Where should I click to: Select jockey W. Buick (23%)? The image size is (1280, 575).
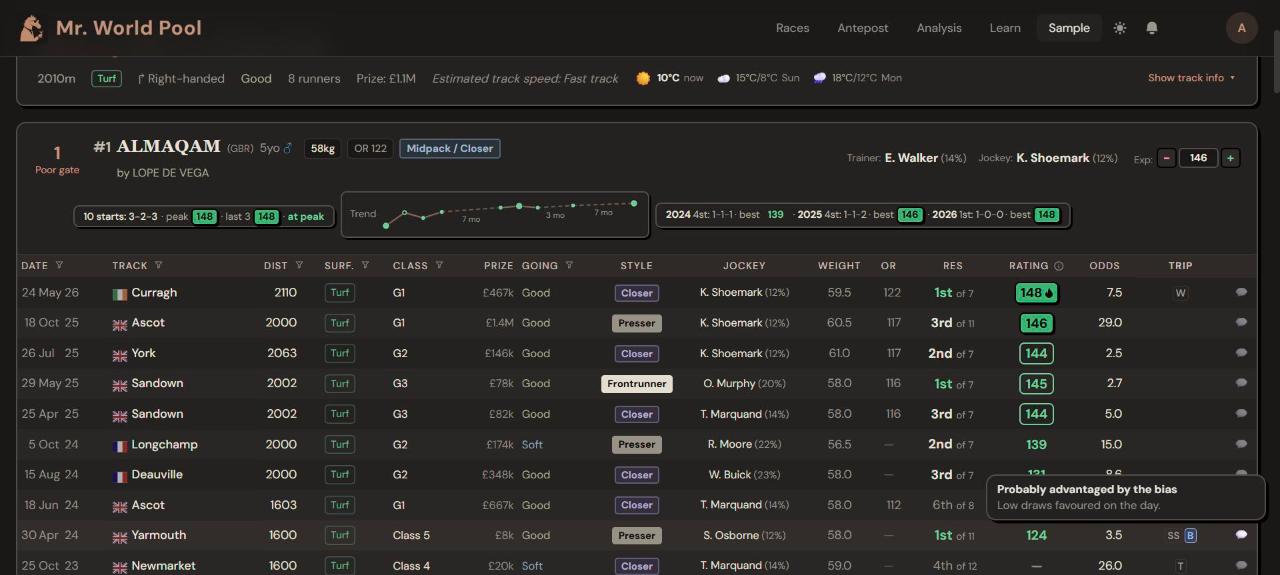744,475
